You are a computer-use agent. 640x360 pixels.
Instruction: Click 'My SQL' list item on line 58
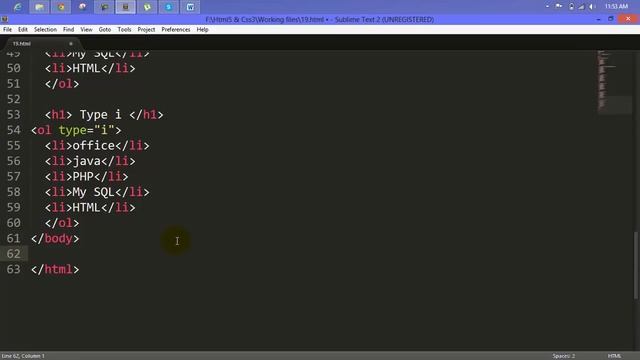pyautogui.click(x=97, y=192)
